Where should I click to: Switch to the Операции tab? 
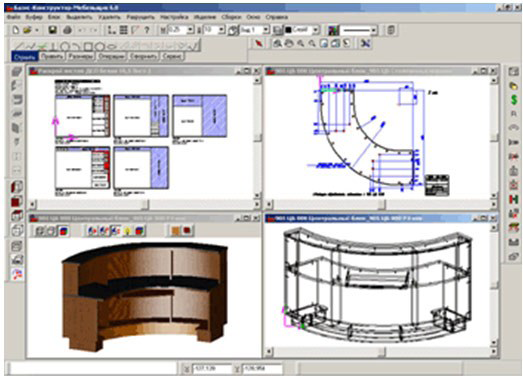click(x=111, y=56)
